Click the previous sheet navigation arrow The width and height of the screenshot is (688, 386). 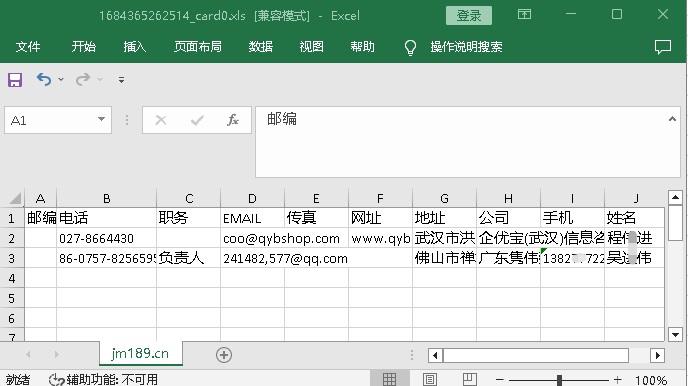[29, 354]
